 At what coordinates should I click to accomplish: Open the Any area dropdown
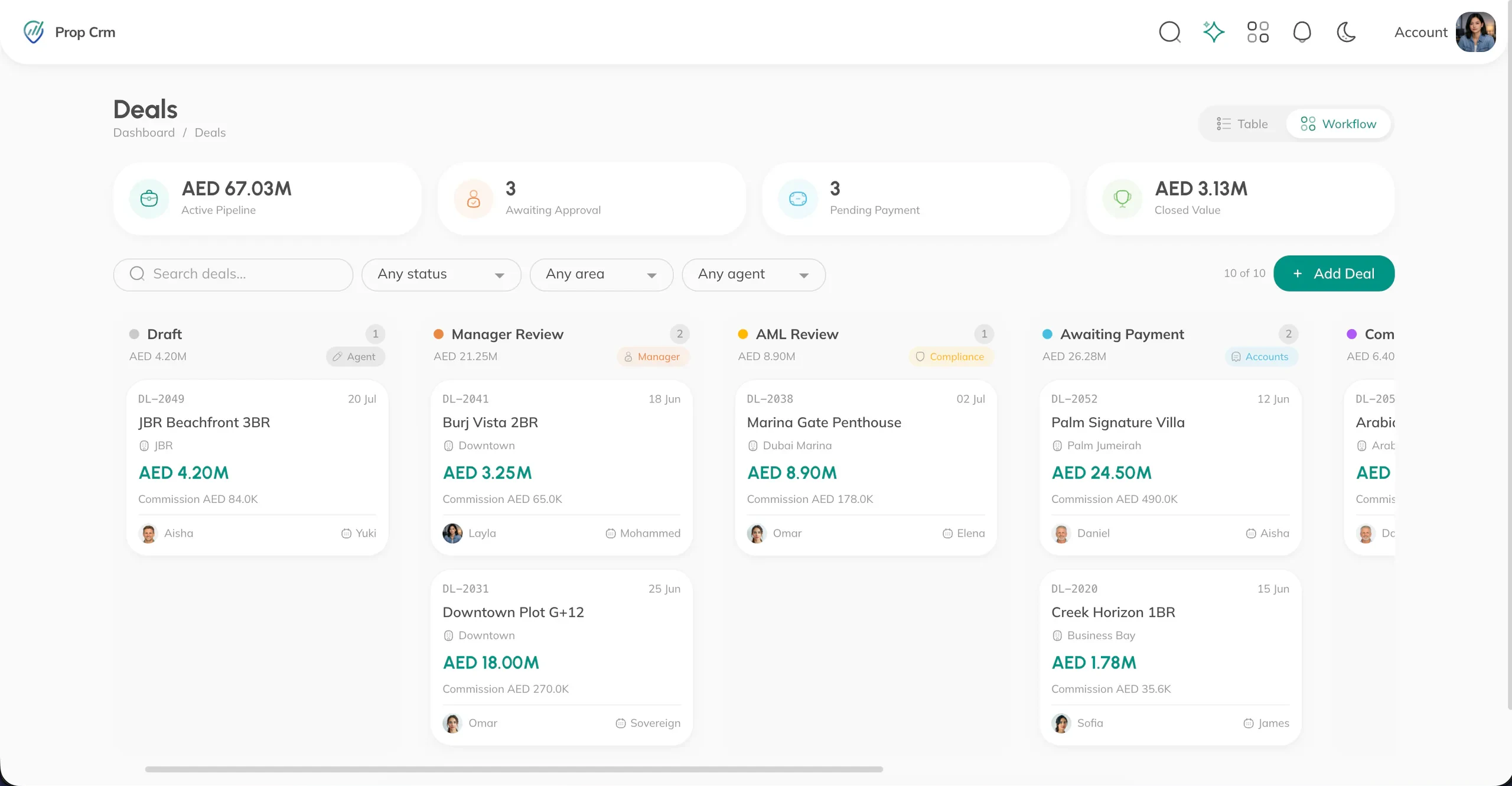point(601,274)
